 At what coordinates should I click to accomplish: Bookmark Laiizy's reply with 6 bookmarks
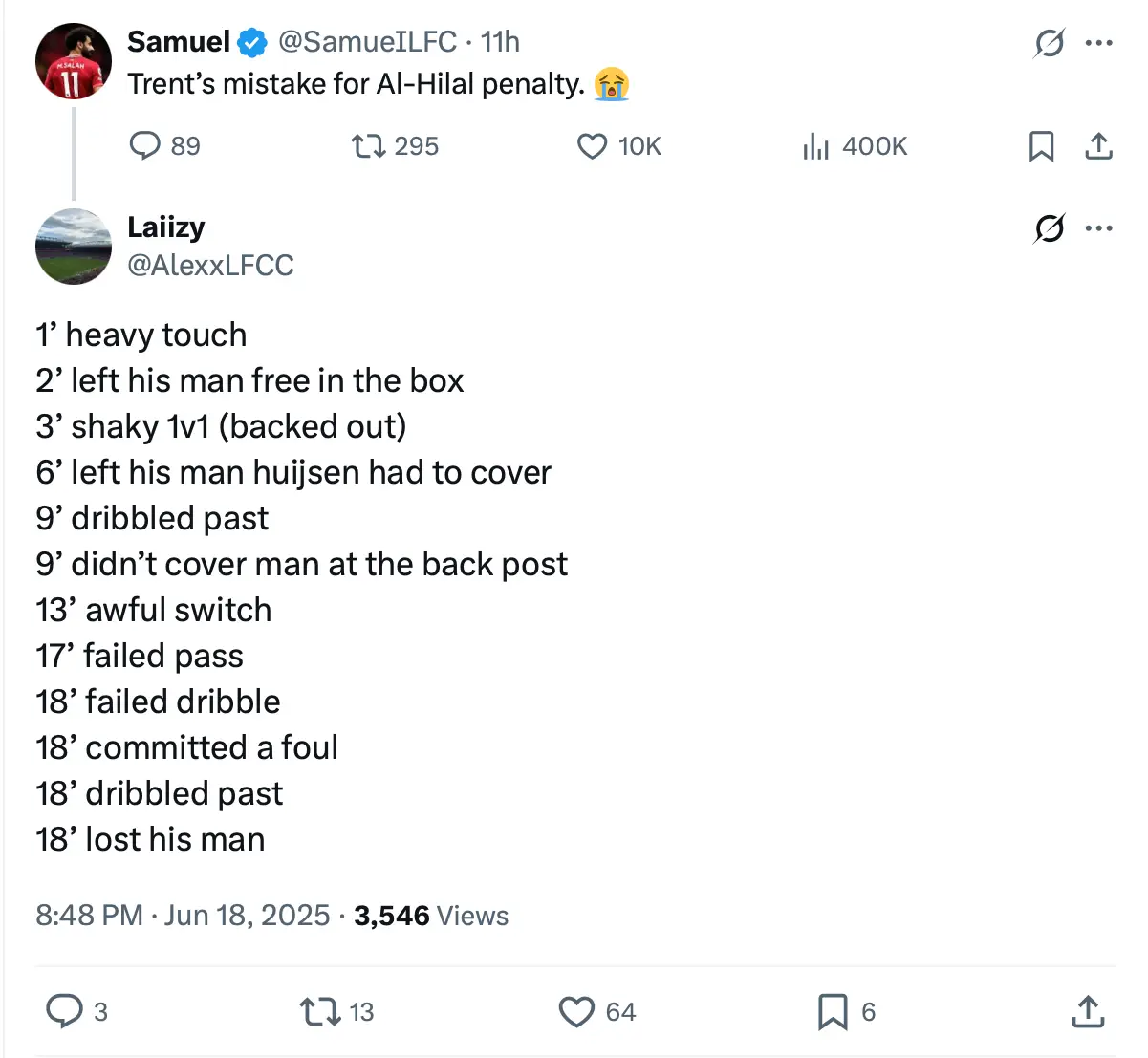[x=833, y=1011]
